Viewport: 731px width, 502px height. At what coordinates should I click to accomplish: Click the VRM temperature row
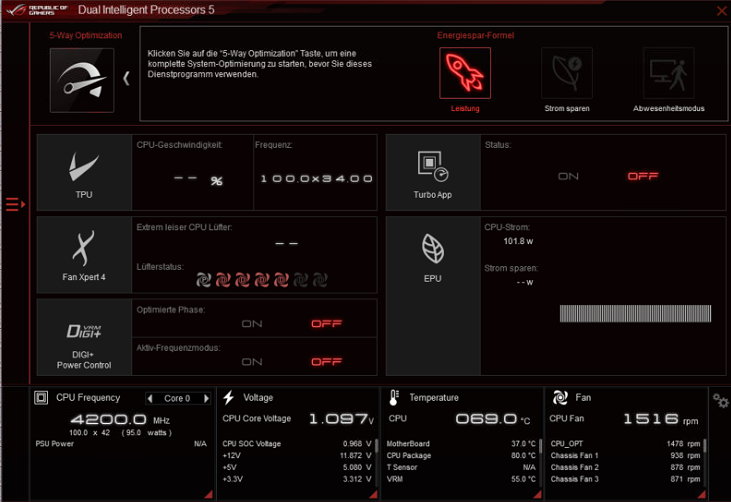[461, 479]
